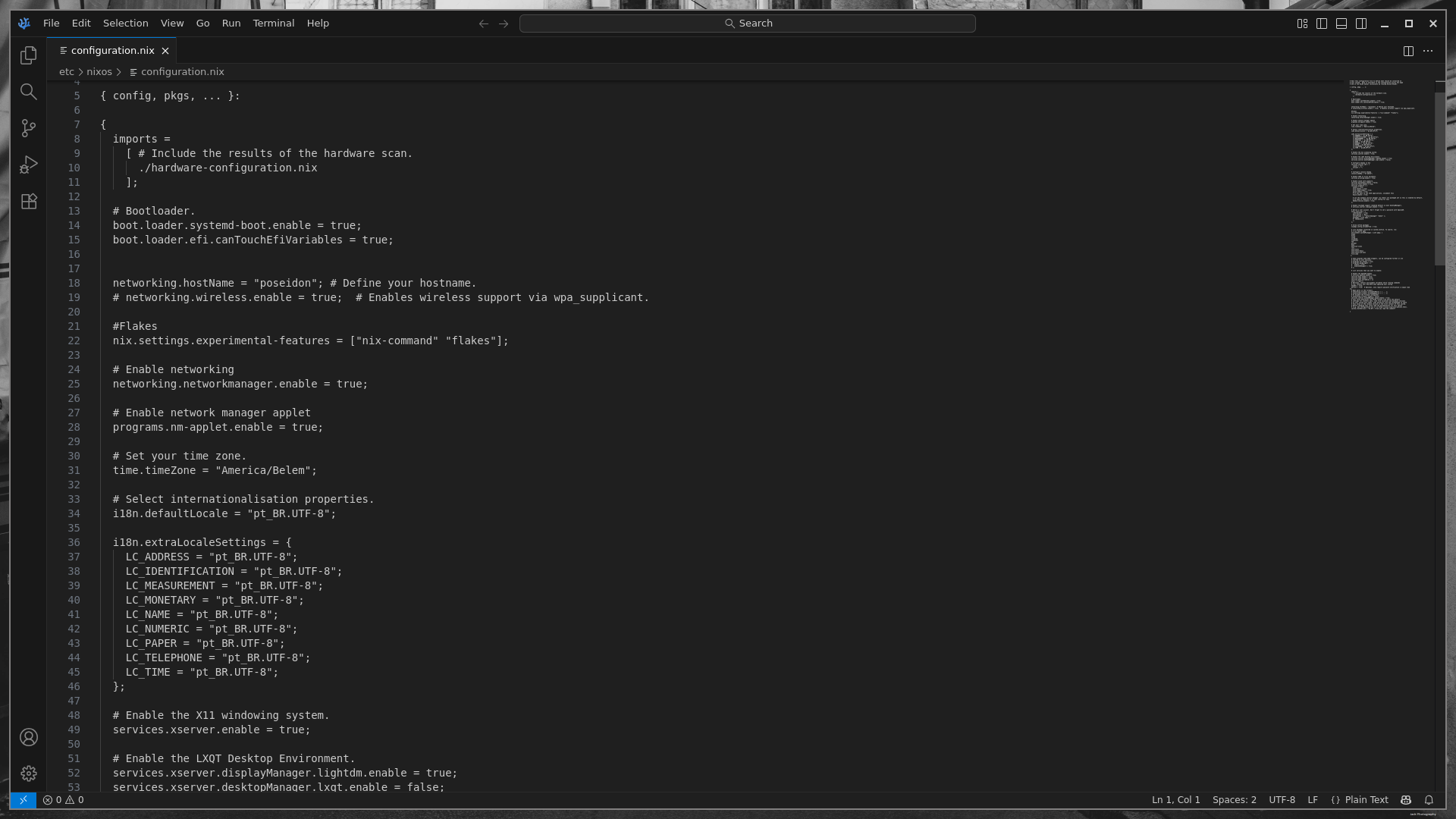1456x819 pixels.
Task: Click the notifications bell in status bar
Action: [1429, 800]
